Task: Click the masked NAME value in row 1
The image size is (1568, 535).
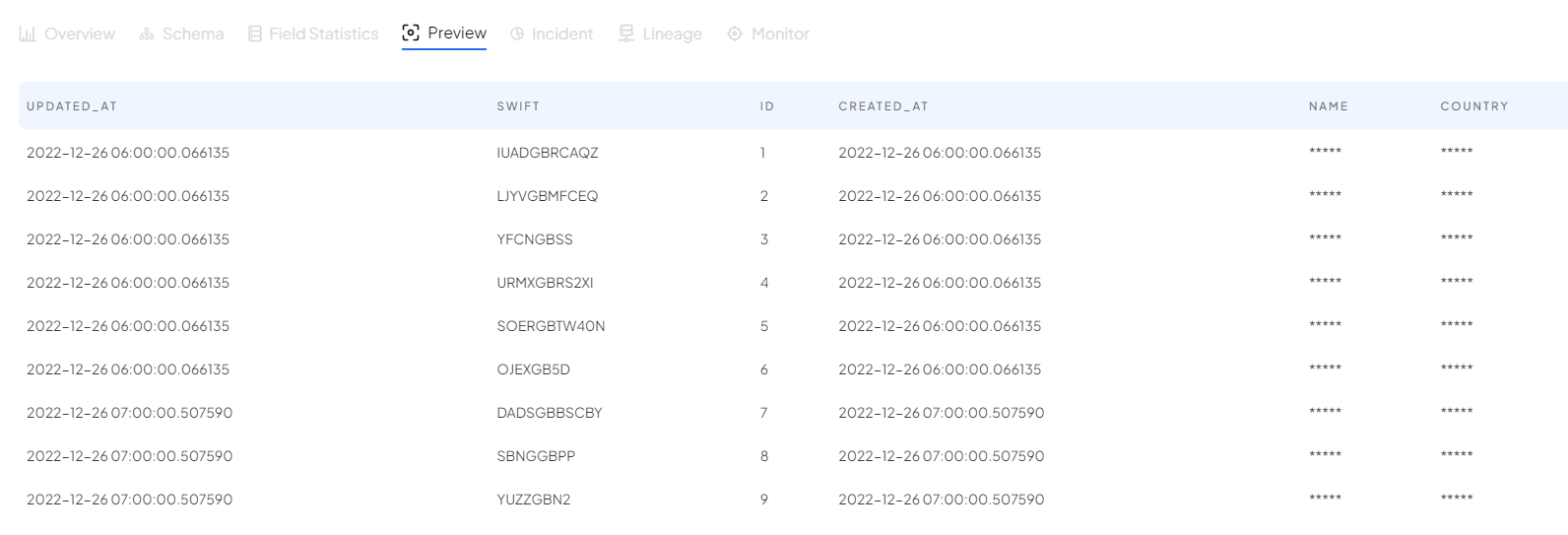Action: pyautogui.click(x=1326, y=153)
